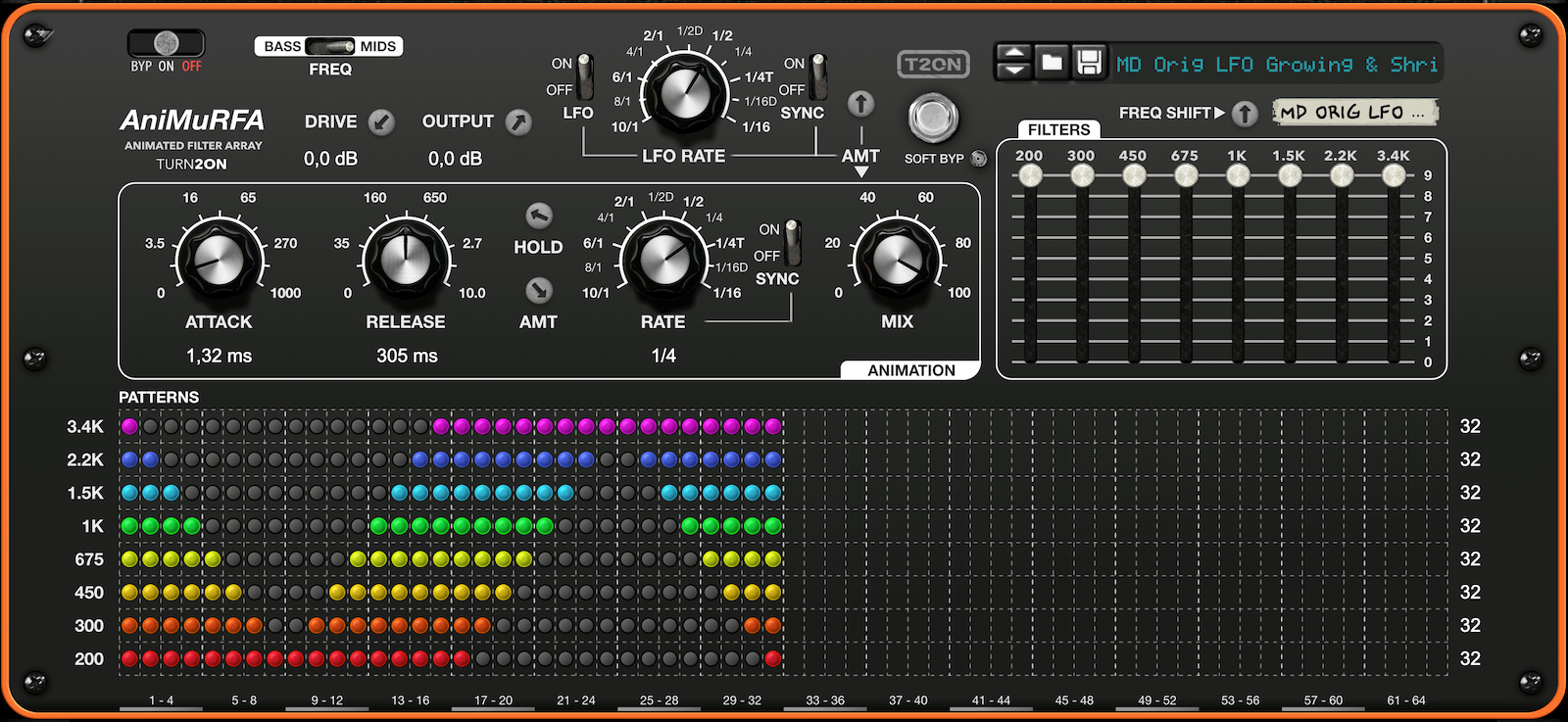The height and width of the screenshot is (722, 1568).
Task: Click the DRIVE trim knob icon
Action: 381,122
